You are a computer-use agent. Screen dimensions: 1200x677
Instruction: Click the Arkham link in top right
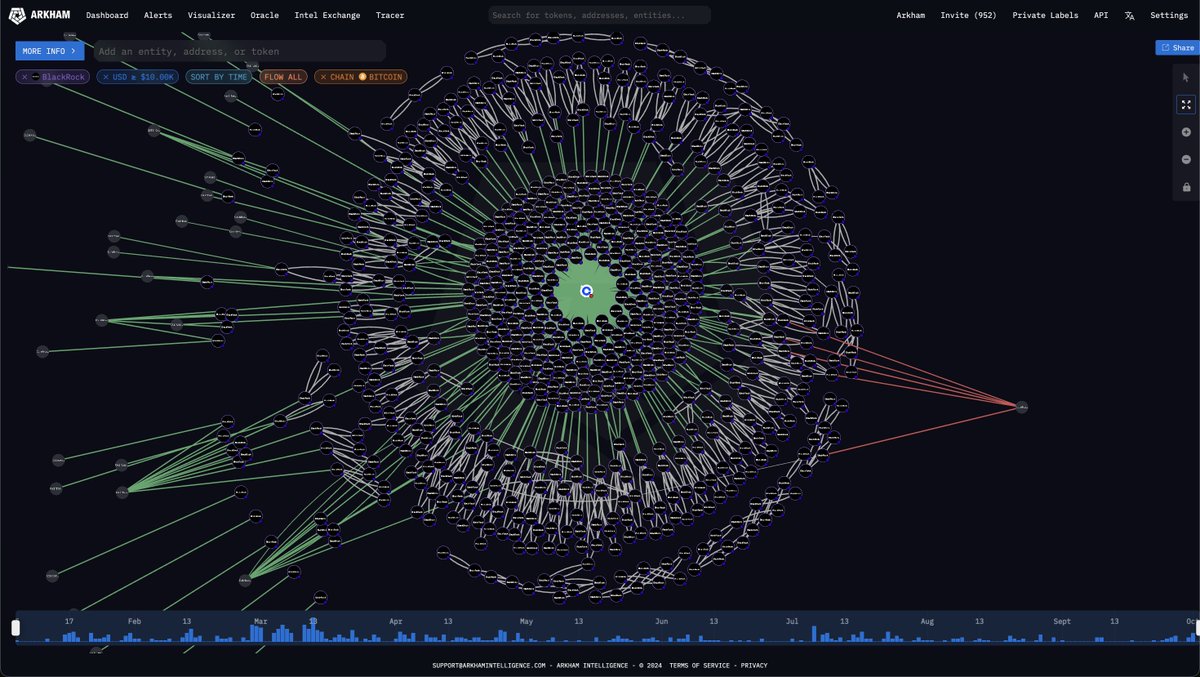pos(911,15)
